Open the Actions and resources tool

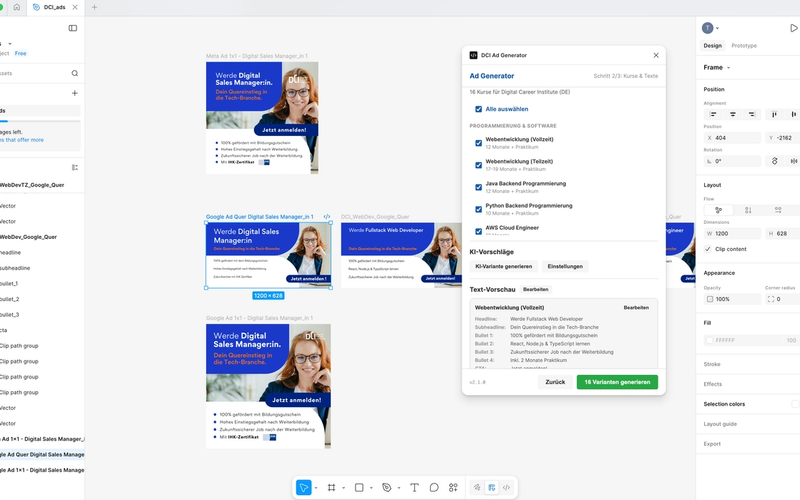453,487
